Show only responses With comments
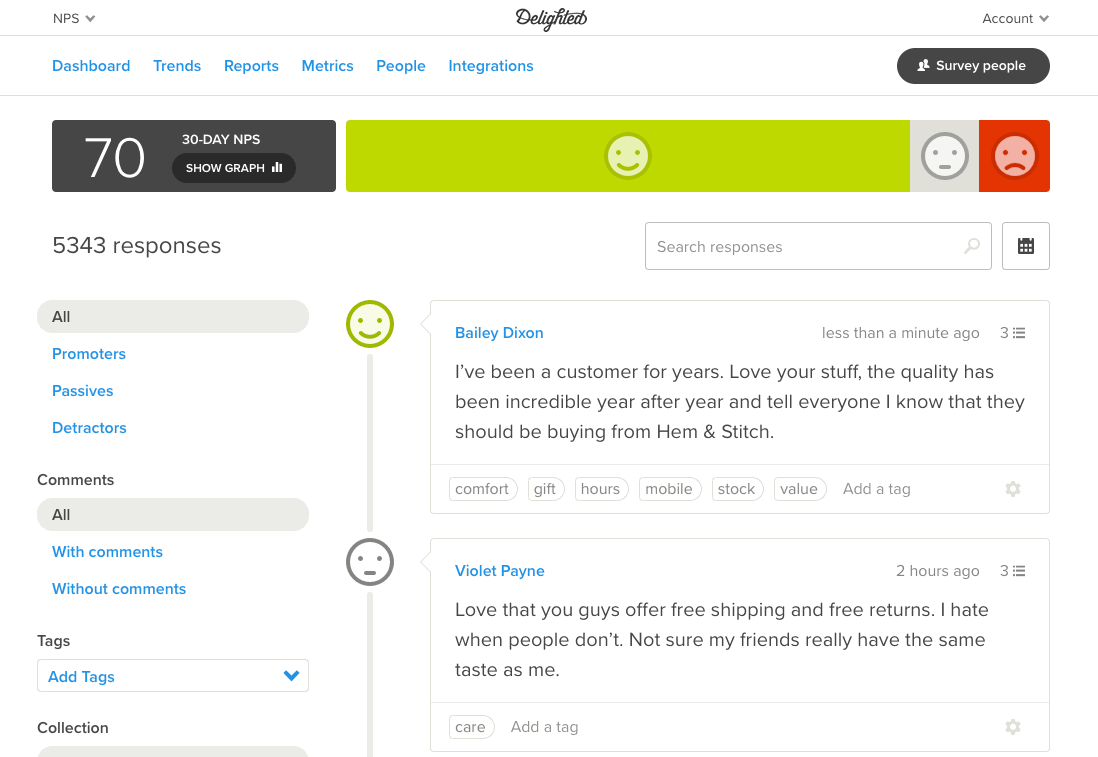This screenshot has width=1098, height=757. pyautogui.click(x=107, y=552)
